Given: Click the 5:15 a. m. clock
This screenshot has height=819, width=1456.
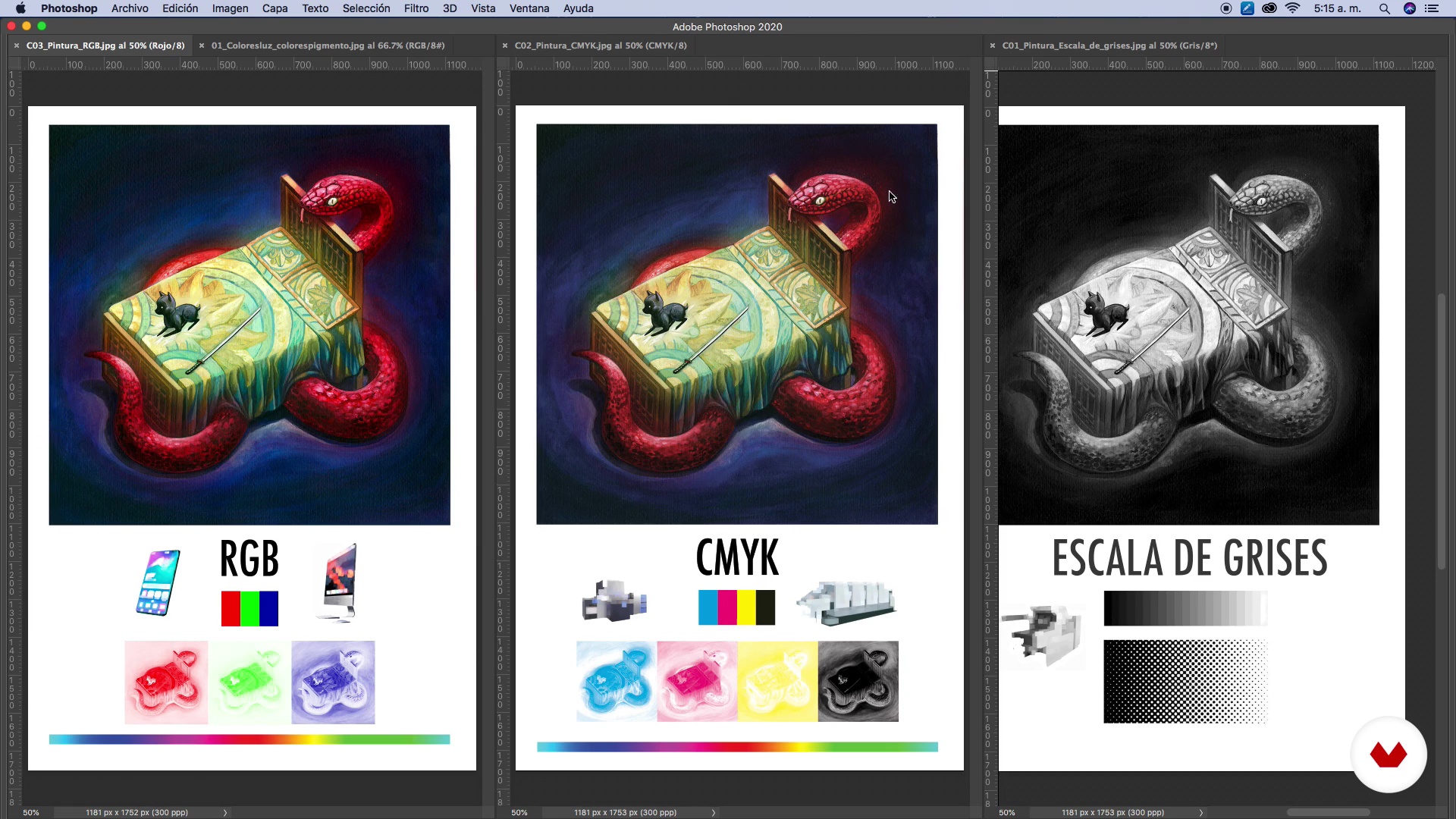Looking at the screenshot, I should pyautogui.click(x=1338, y=8).
